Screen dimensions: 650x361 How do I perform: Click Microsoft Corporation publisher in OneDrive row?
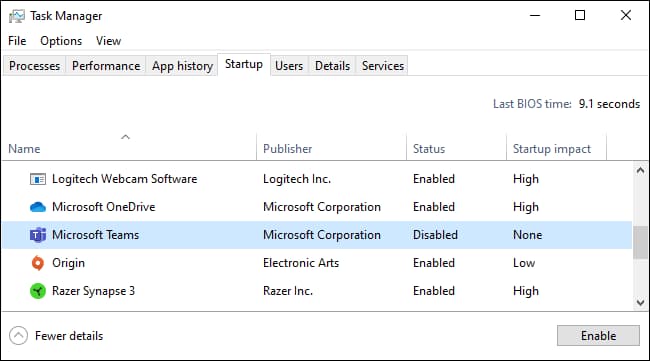click(x=322, y=207)
